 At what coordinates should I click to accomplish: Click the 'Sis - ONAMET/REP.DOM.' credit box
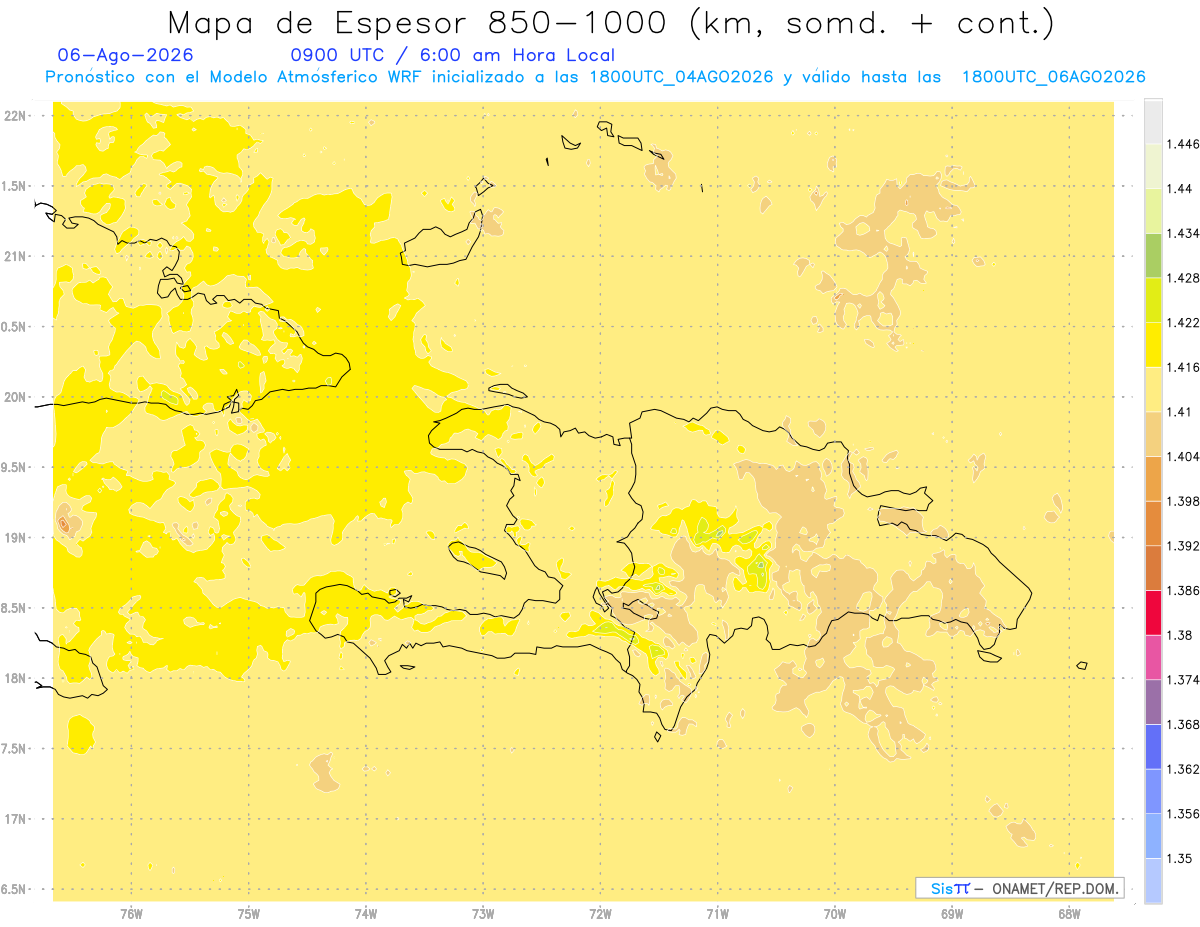pyautogui.click(x=1020, y=888)
